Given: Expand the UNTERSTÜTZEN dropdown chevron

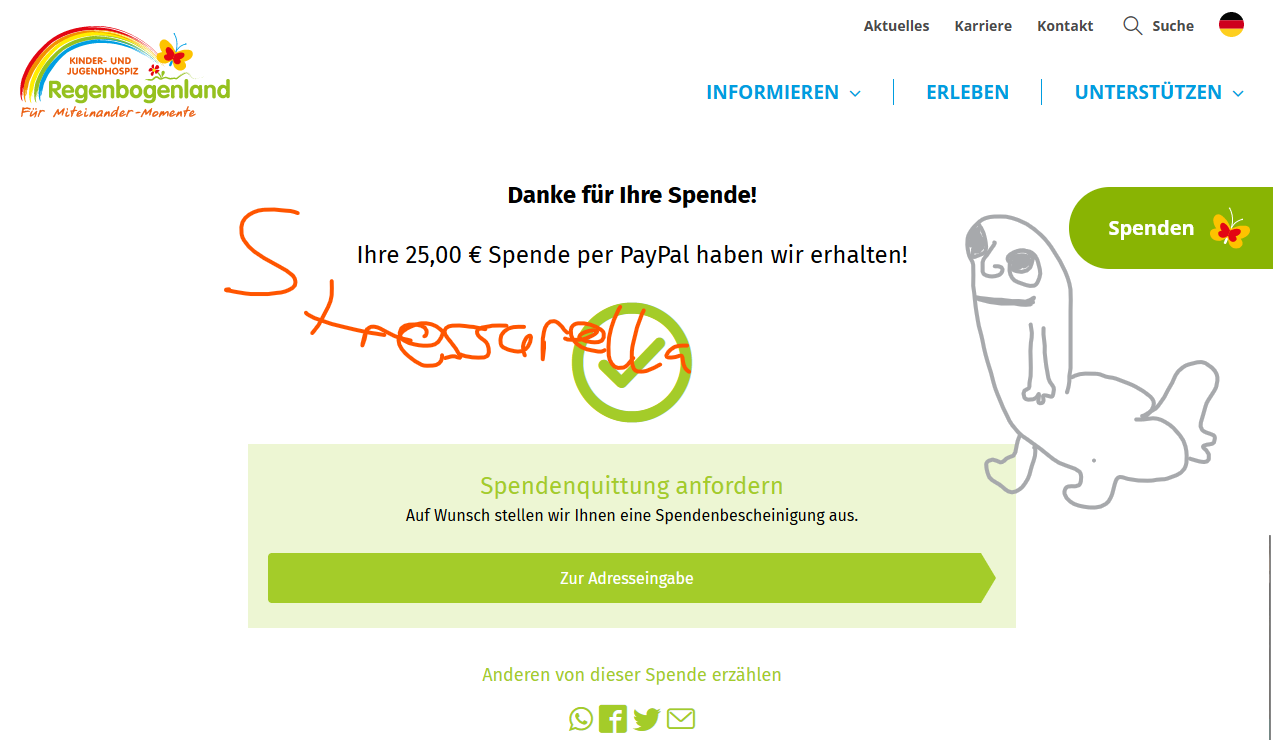Looking at the screenshot, I should pyautogui.click(x=1238, y=93).
